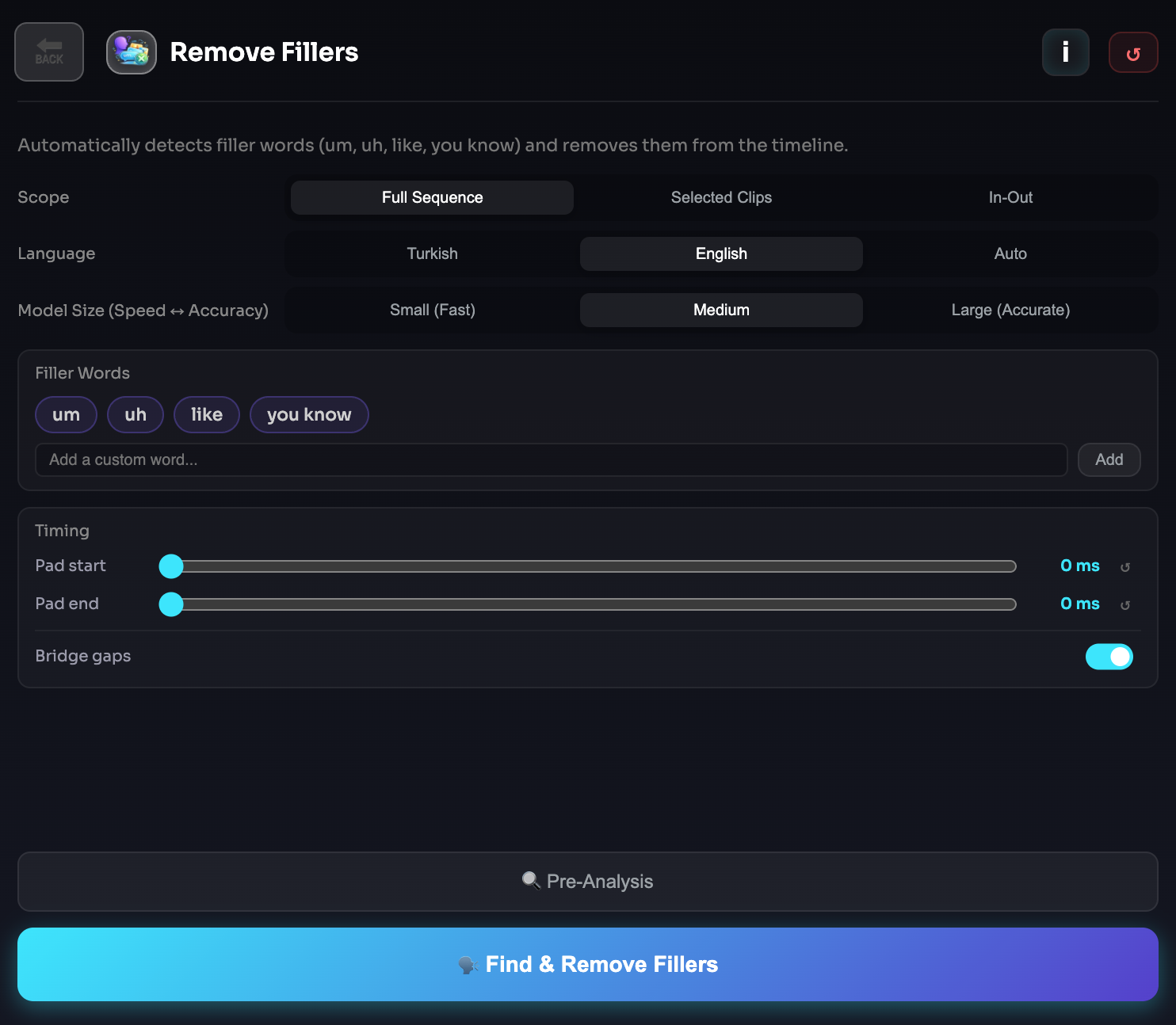Pick the Large (Accurate) model size
This screenshot has height=1025, width=1176.
[1010, 310]
